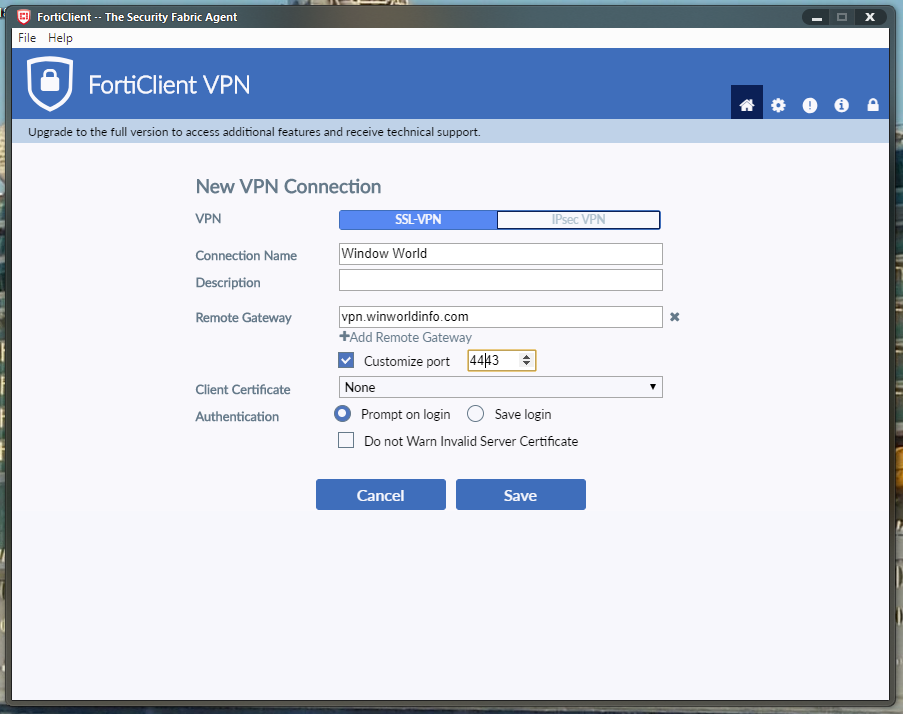
Task: Click the Remote Gateway address field
Action: coord(500,317)
